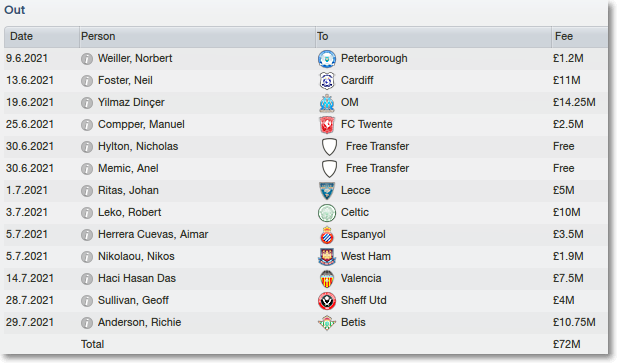
Task: Select player Leko, Robert
Action: point(129,212)
